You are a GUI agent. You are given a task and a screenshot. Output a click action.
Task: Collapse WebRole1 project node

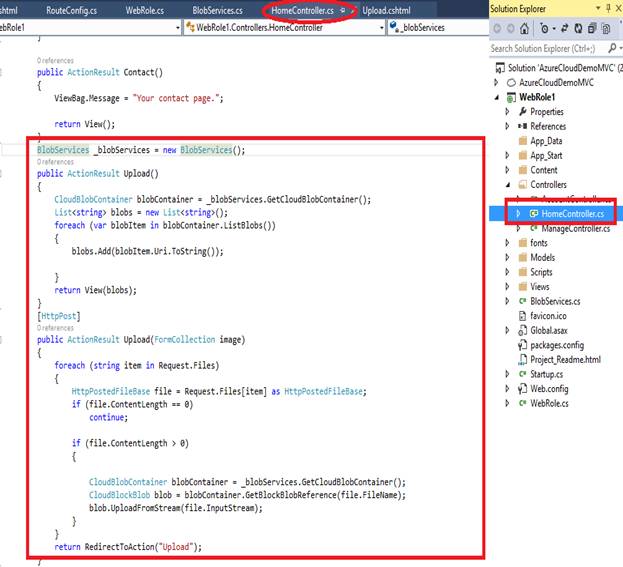(497, 97)
